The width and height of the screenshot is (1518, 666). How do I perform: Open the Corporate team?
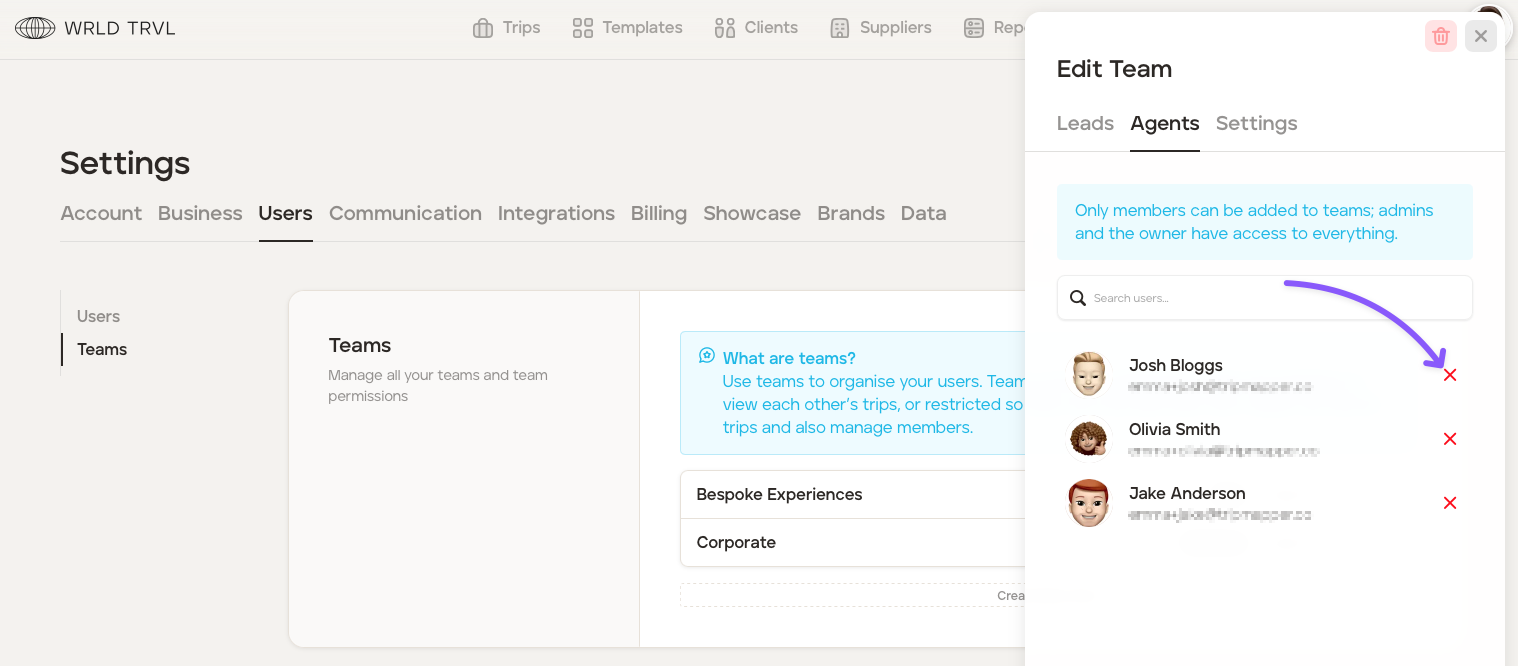coord(736,543)
